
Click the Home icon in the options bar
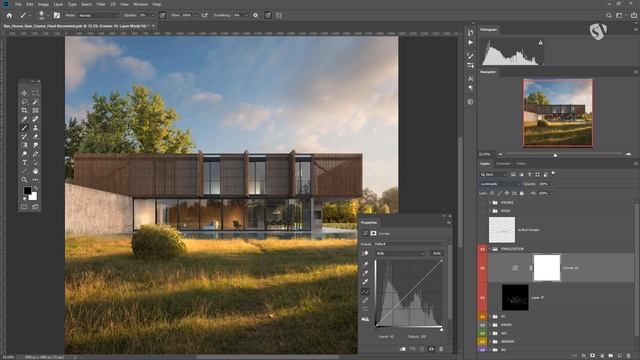tap(9, 15)
